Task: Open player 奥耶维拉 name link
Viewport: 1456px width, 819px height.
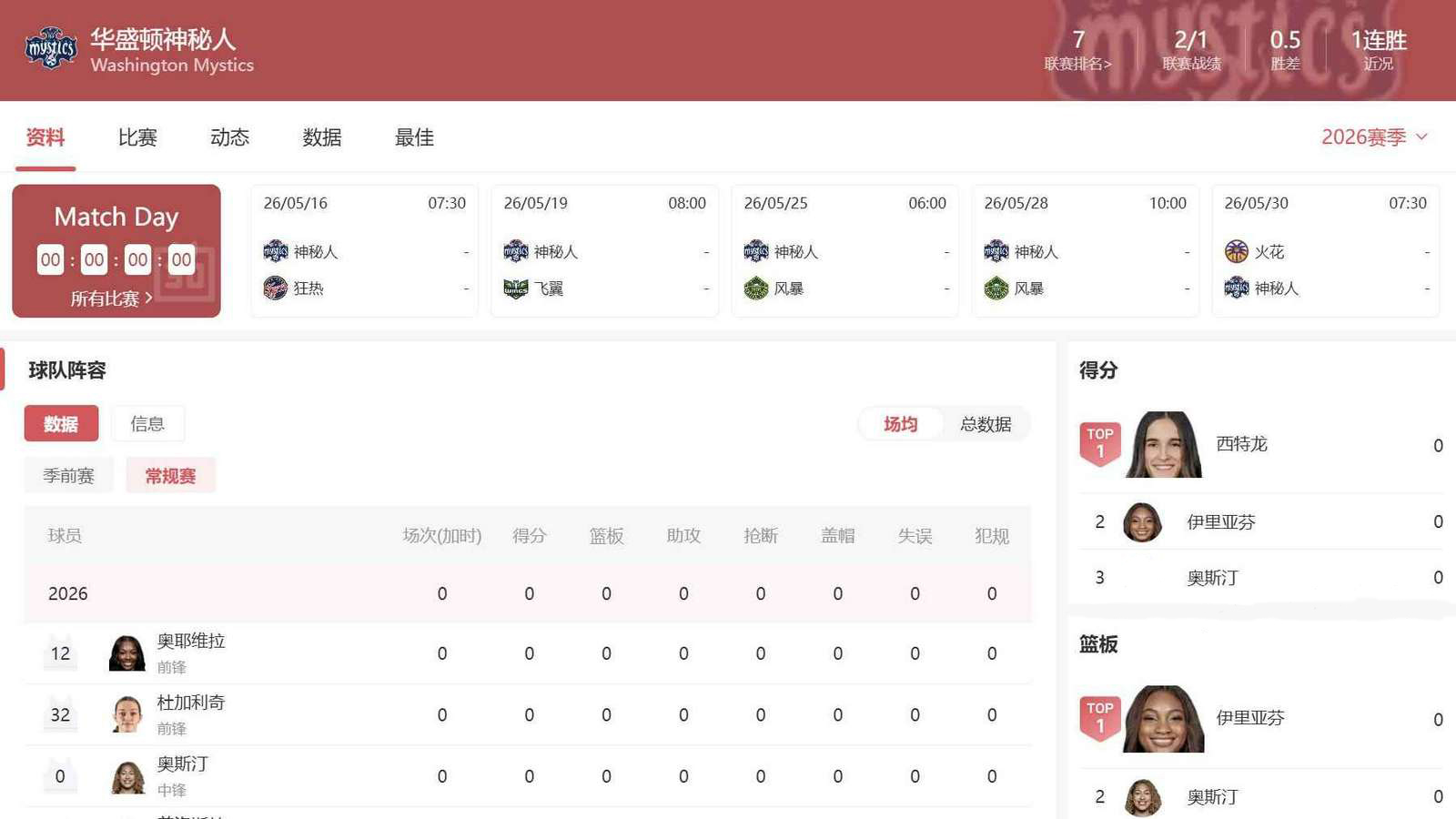Action: point(191,641)
